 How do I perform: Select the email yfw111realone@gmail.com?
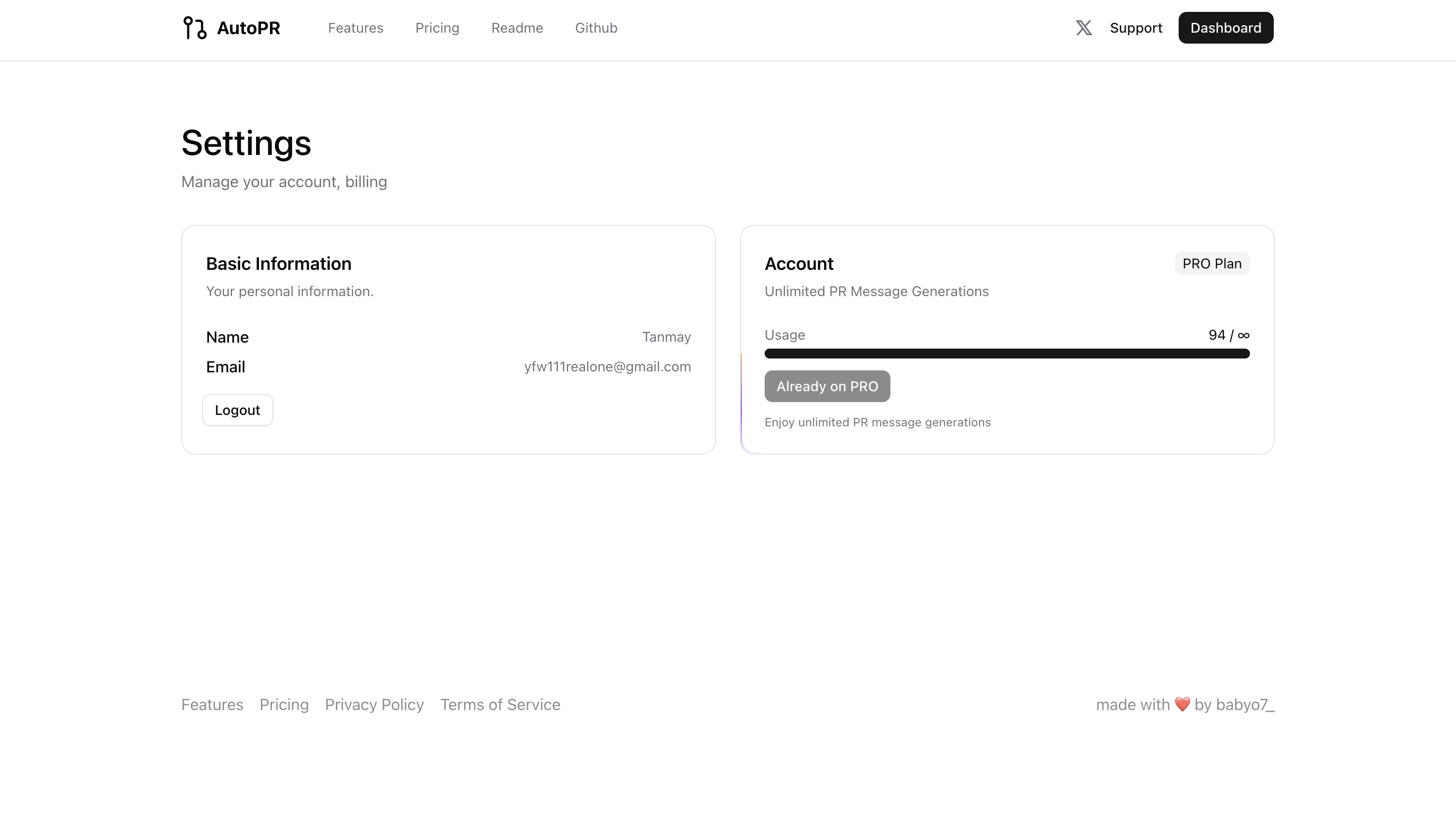point(607,366)
